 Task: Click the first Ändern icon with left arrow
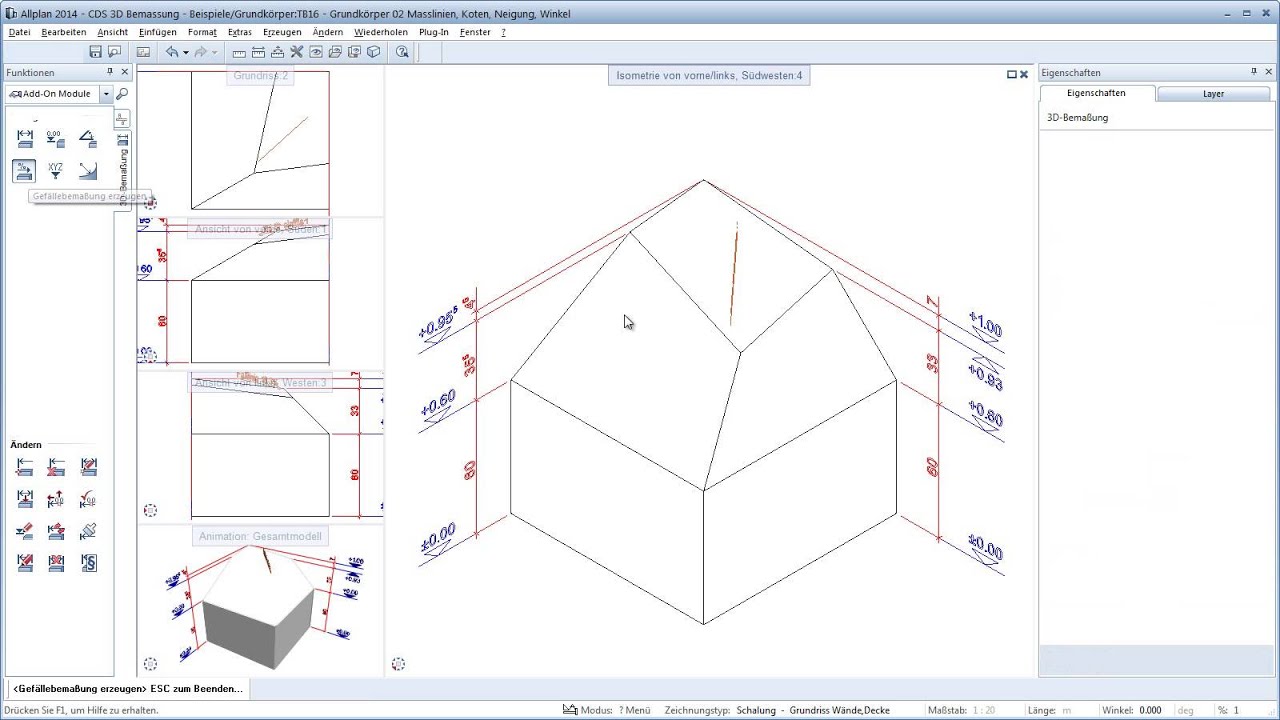[25, 467]
